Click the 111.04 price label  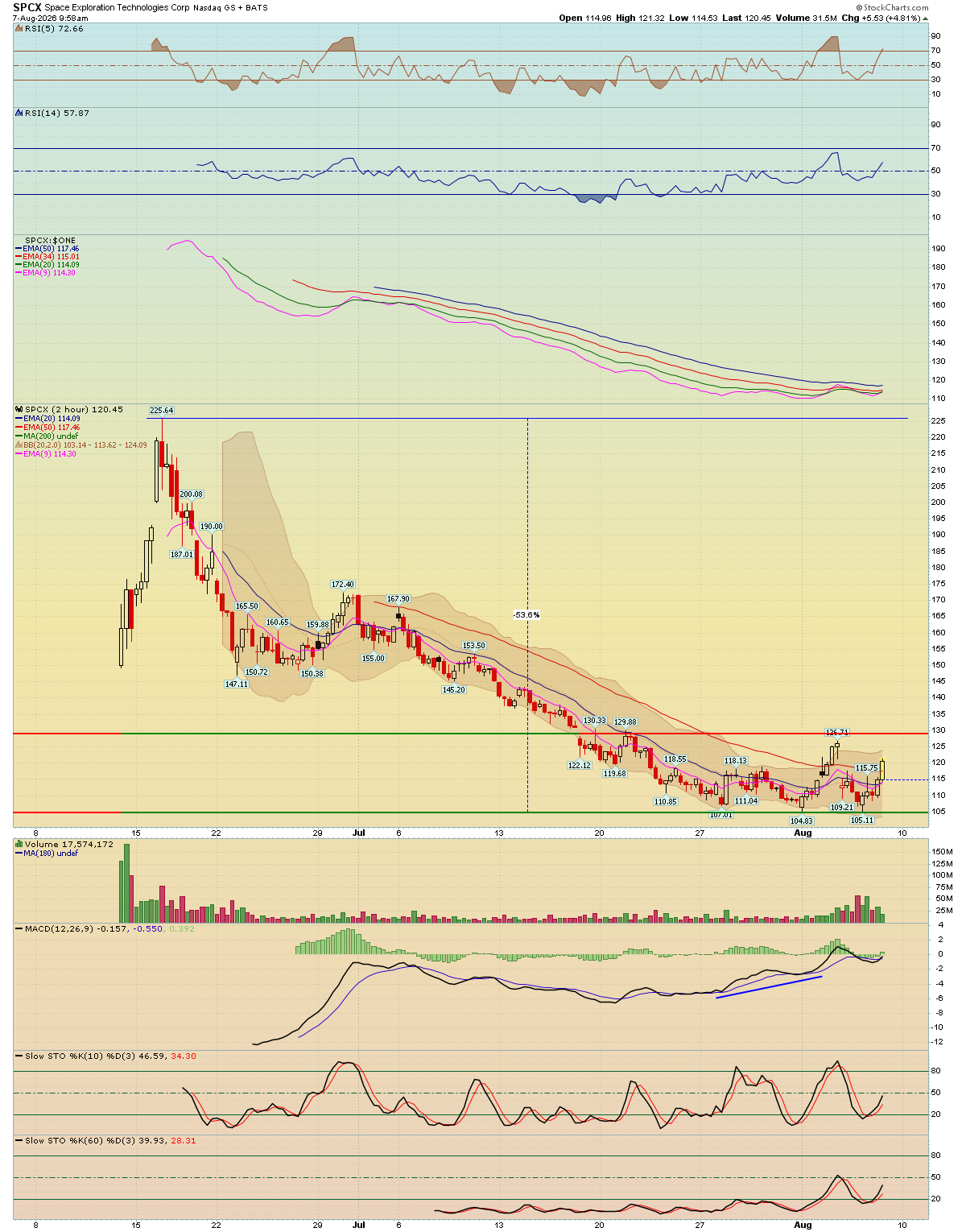(x=747, y=801)
